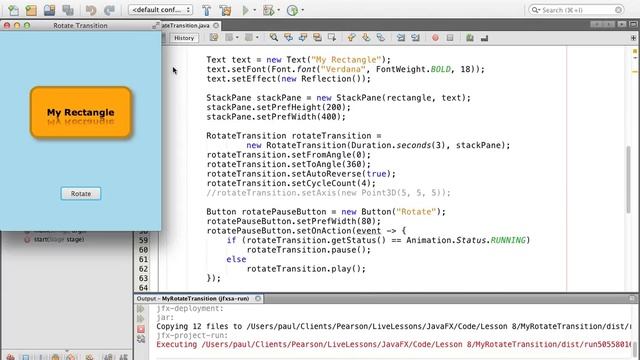This screenshot has height=360, width=640.
Task: Click the Debug Project icon
Action: click(x=269, y=10)
